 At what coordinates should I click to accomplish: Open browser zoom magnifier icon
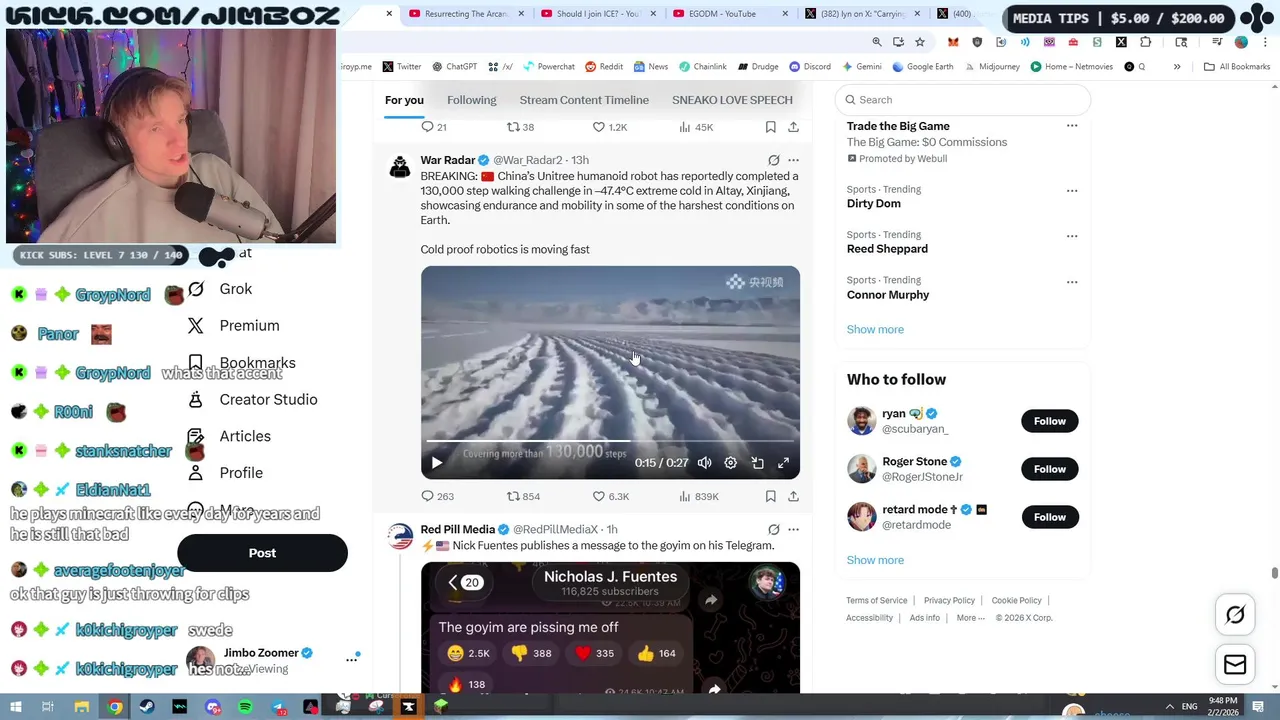pos(877,42)
